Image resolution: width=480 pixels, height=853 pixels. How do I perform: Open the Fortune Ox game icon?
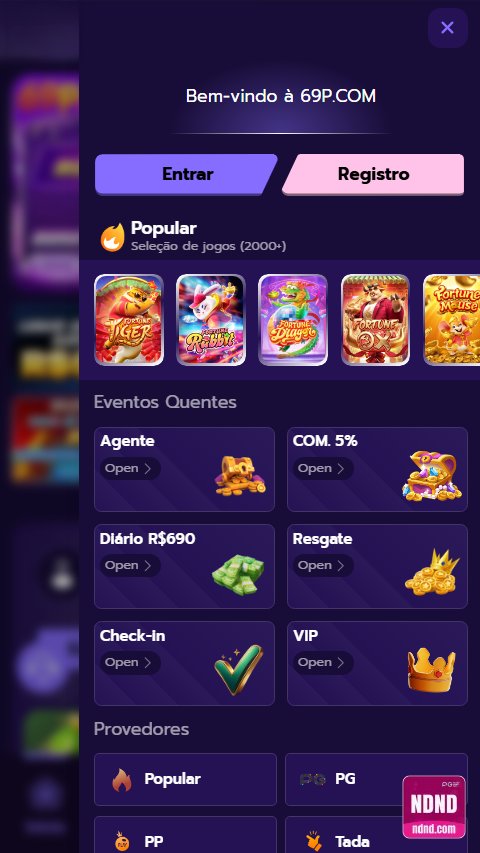(375, 320)
